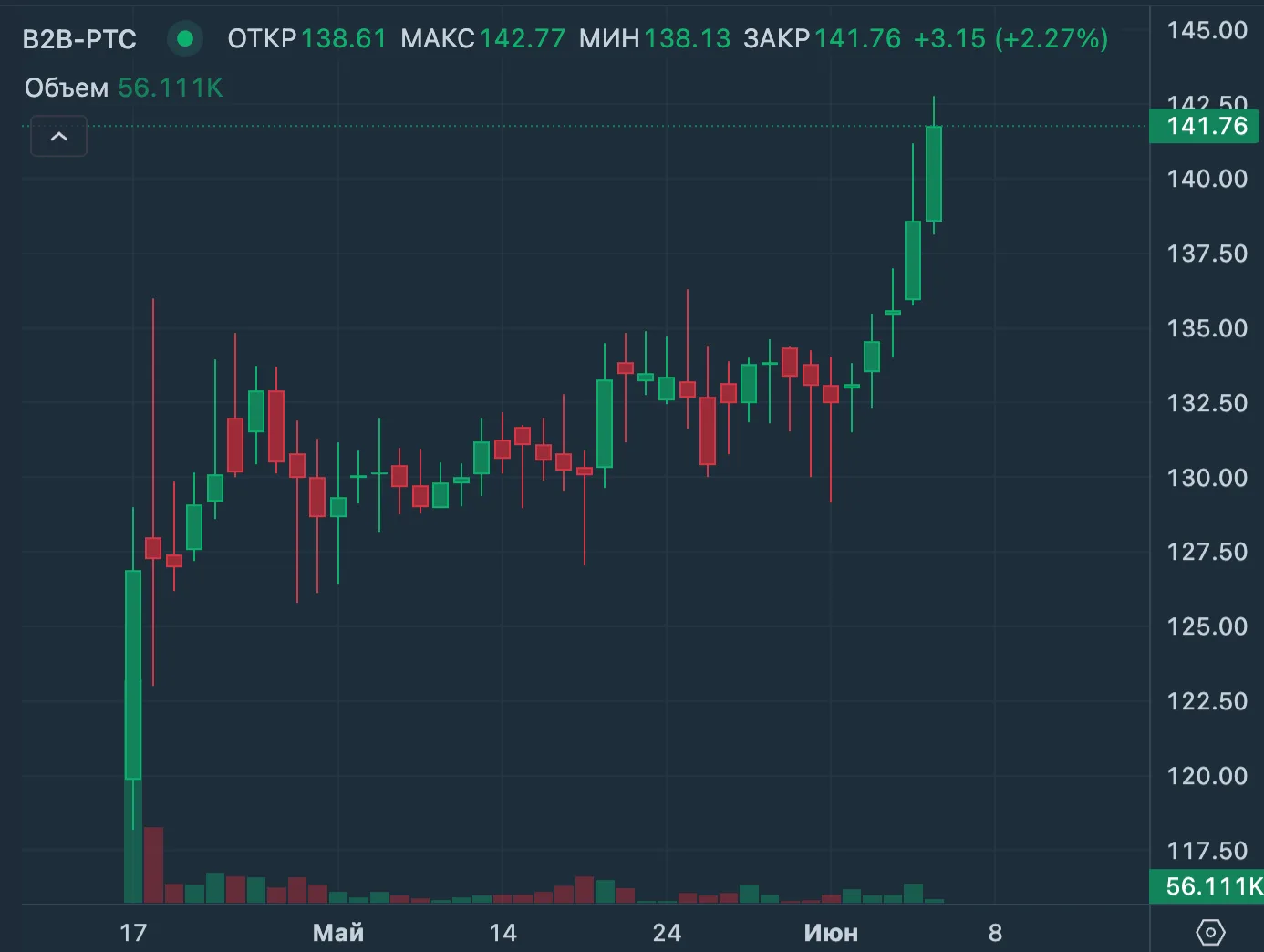Screen dimensions: 1264x952
Task: Click the volume label 56.111K on axis
Action: coord(1207,886)
